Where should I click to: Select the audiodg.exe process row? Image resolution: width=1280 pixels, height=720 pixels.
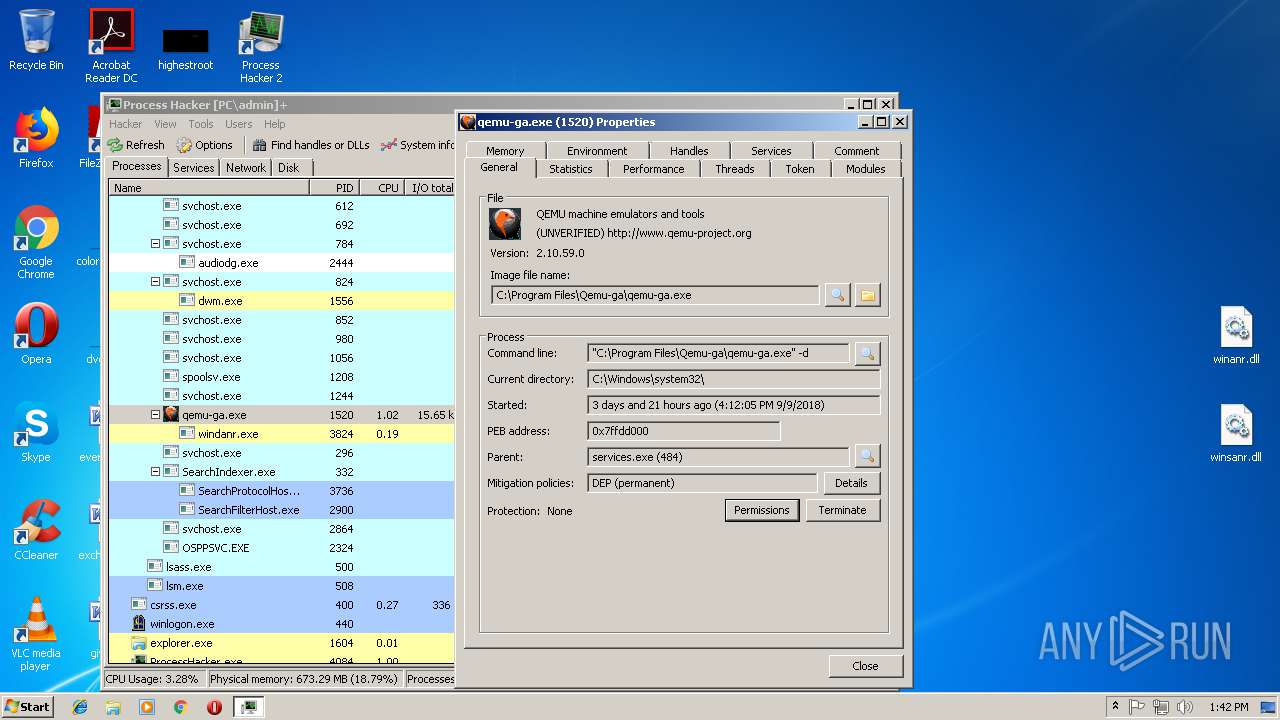click(281, 263)
